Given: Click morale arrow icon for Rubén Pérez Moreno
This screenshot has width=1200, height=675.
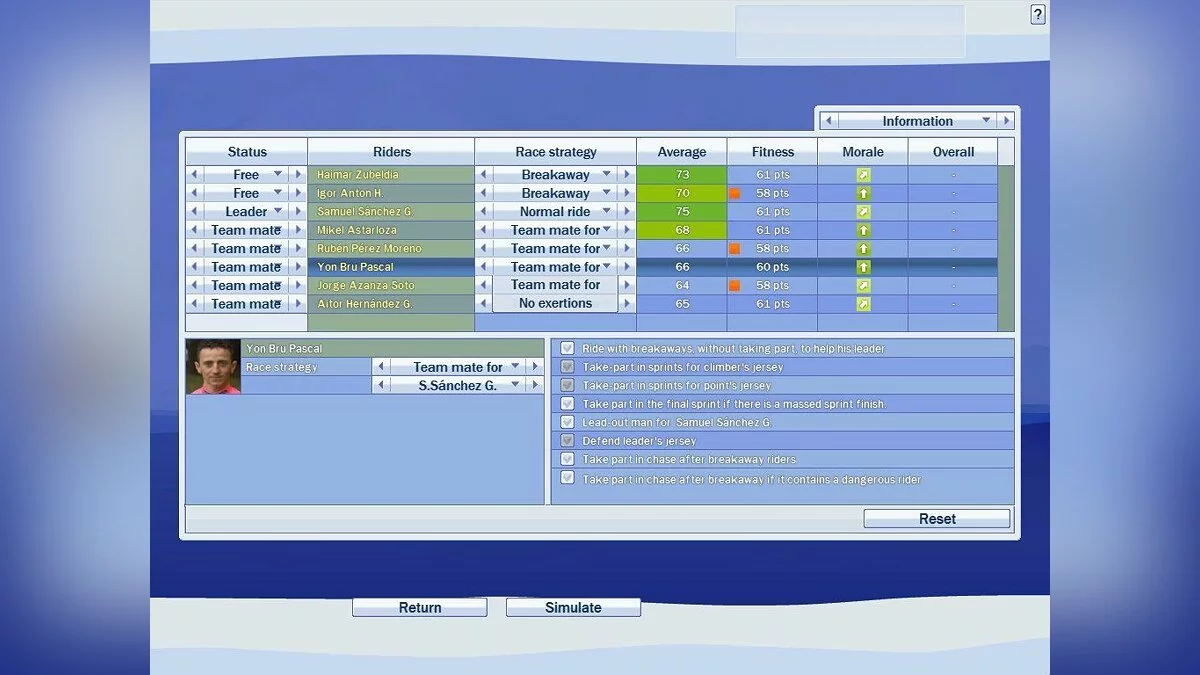Looking at the screenshot, I should (x=863, y=248).
